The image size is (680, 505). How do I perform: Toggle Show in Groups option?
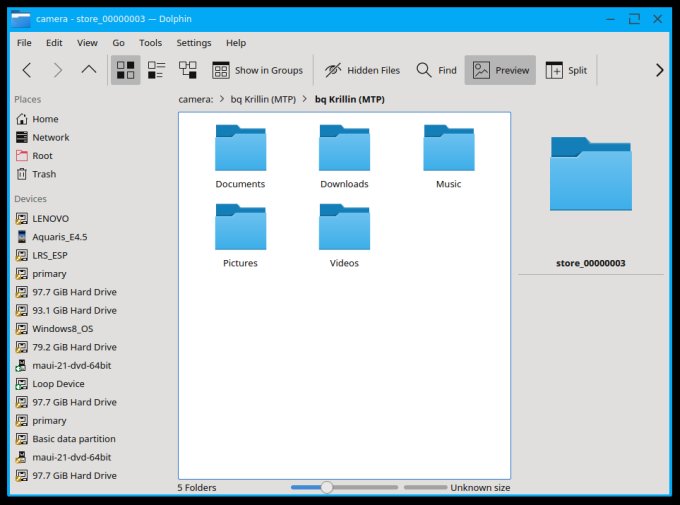(257, 70)
